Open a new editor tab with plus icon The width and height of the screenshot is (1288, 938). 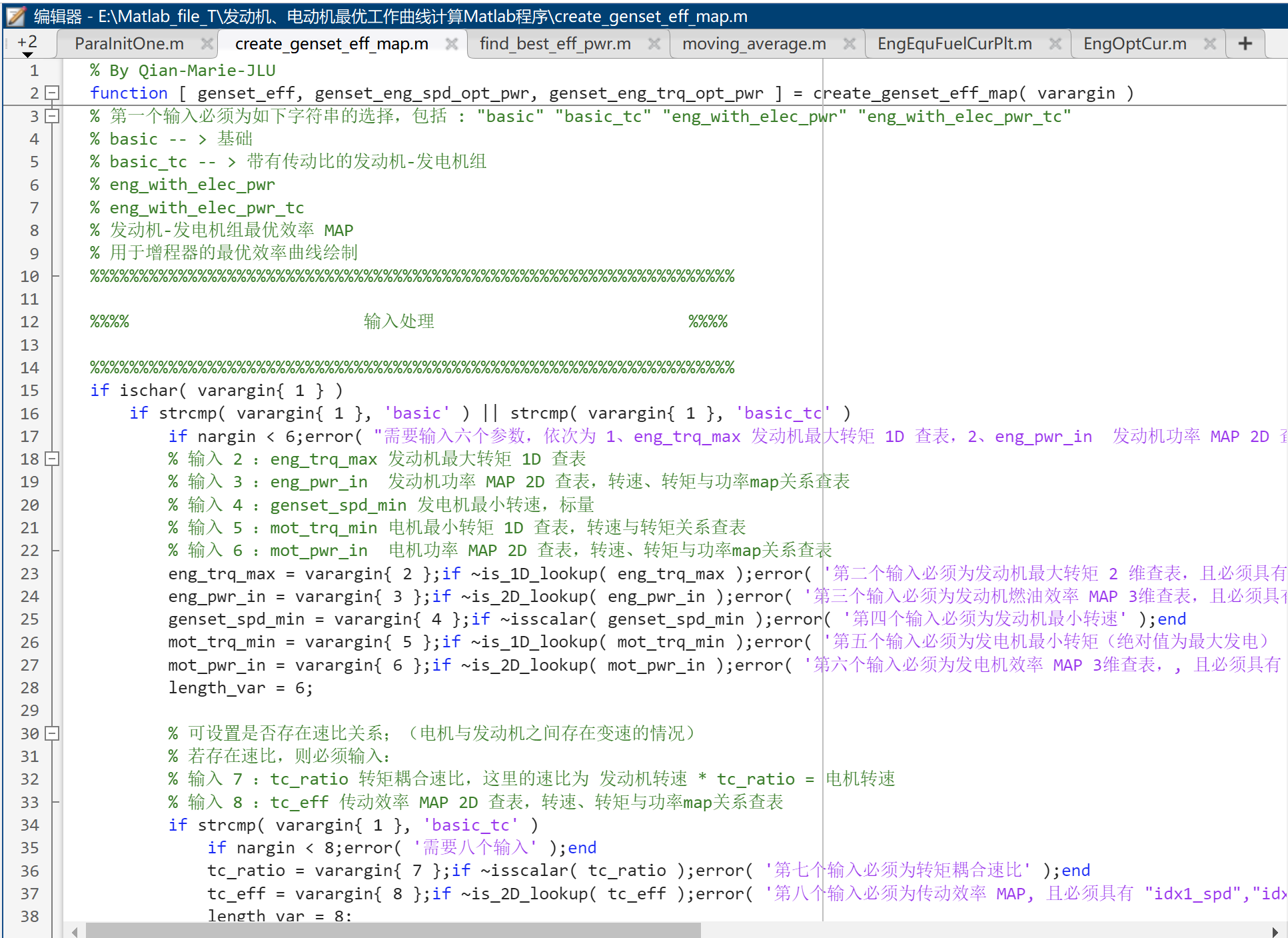tap(1245, 44)
